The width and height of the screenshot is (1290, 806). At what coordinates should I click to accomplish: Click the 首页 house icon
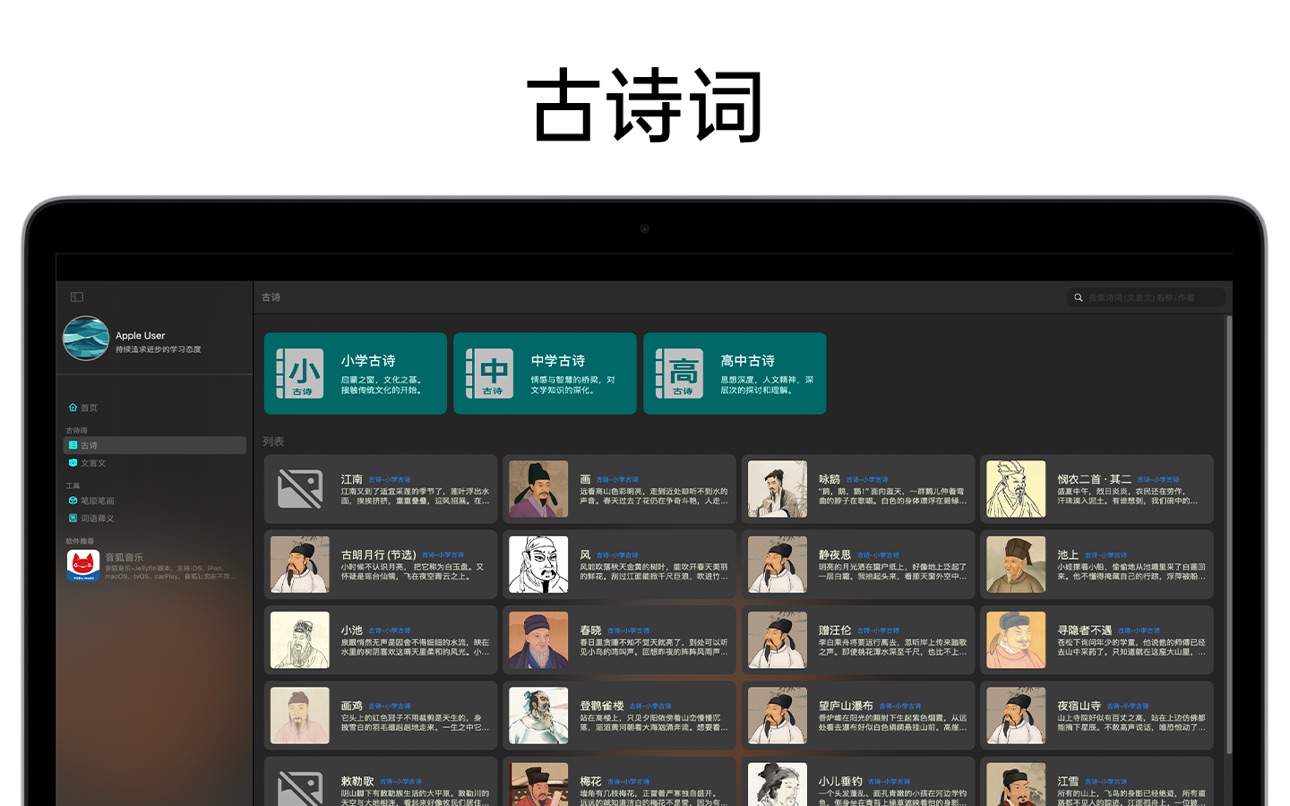tap(73, 407)
